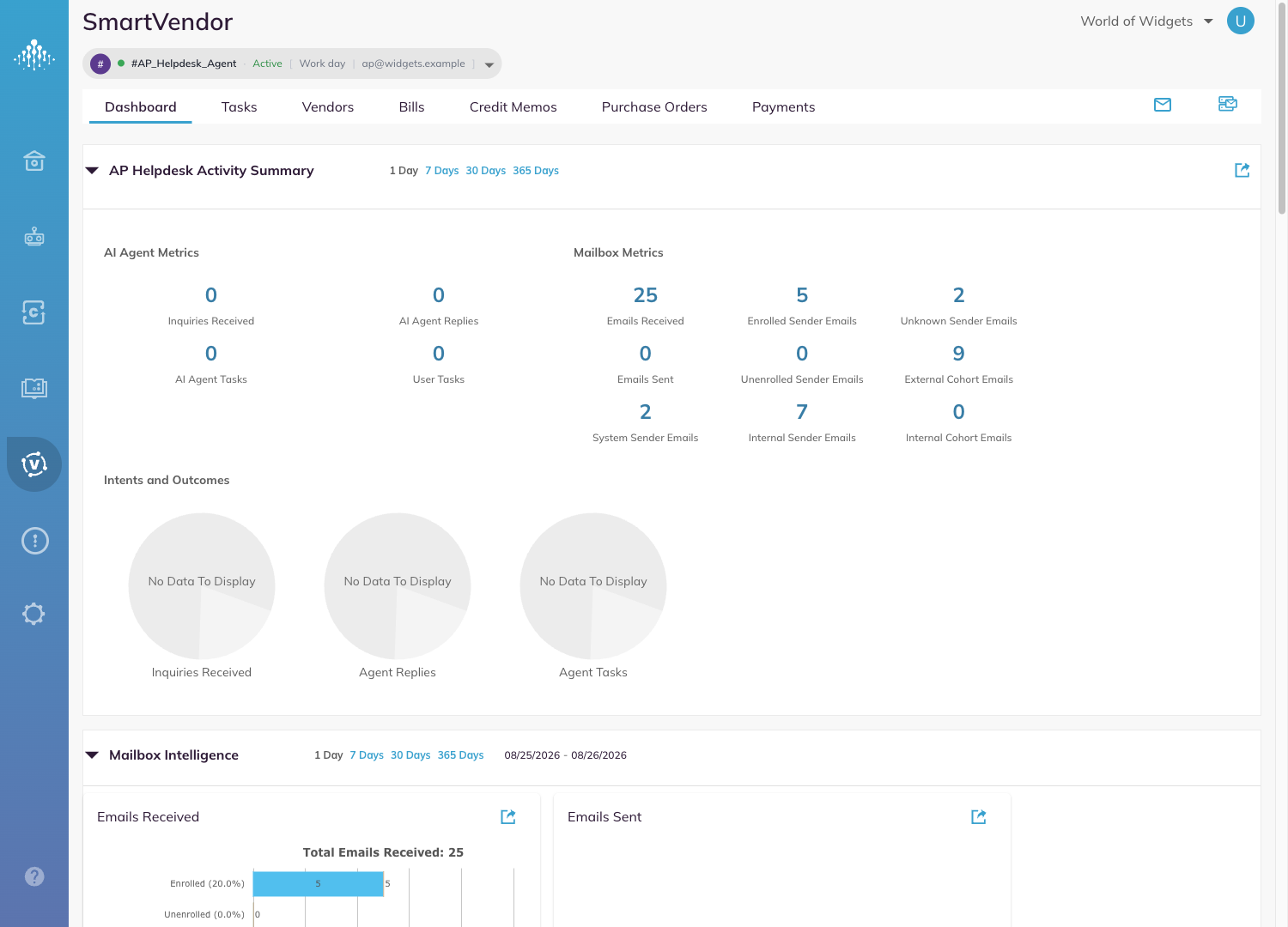The image size is (1288, 927).
Task: Click the 5 Enrolled Sender Emails metric
Action: (802, 295)
